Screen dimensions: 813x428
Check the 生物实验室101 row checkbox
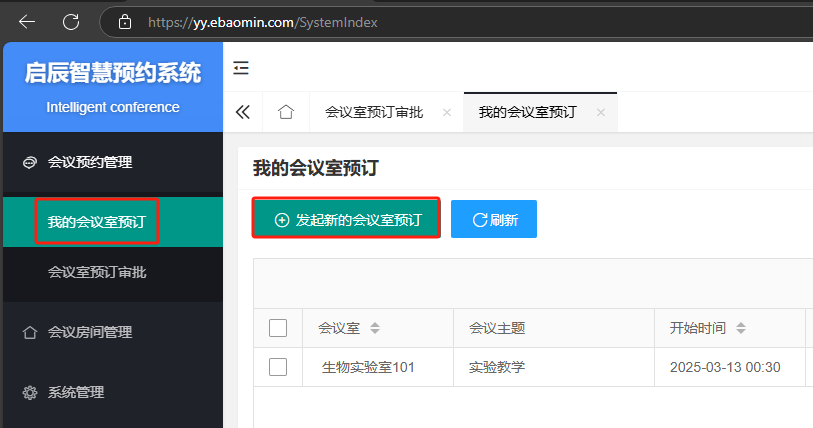pos(278,367)
